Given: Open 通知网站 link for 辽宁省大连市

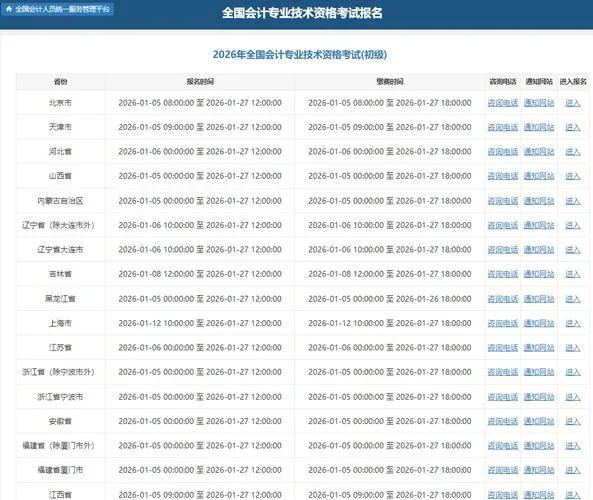Looking at the screenshot, I should (x=539, y=250).
